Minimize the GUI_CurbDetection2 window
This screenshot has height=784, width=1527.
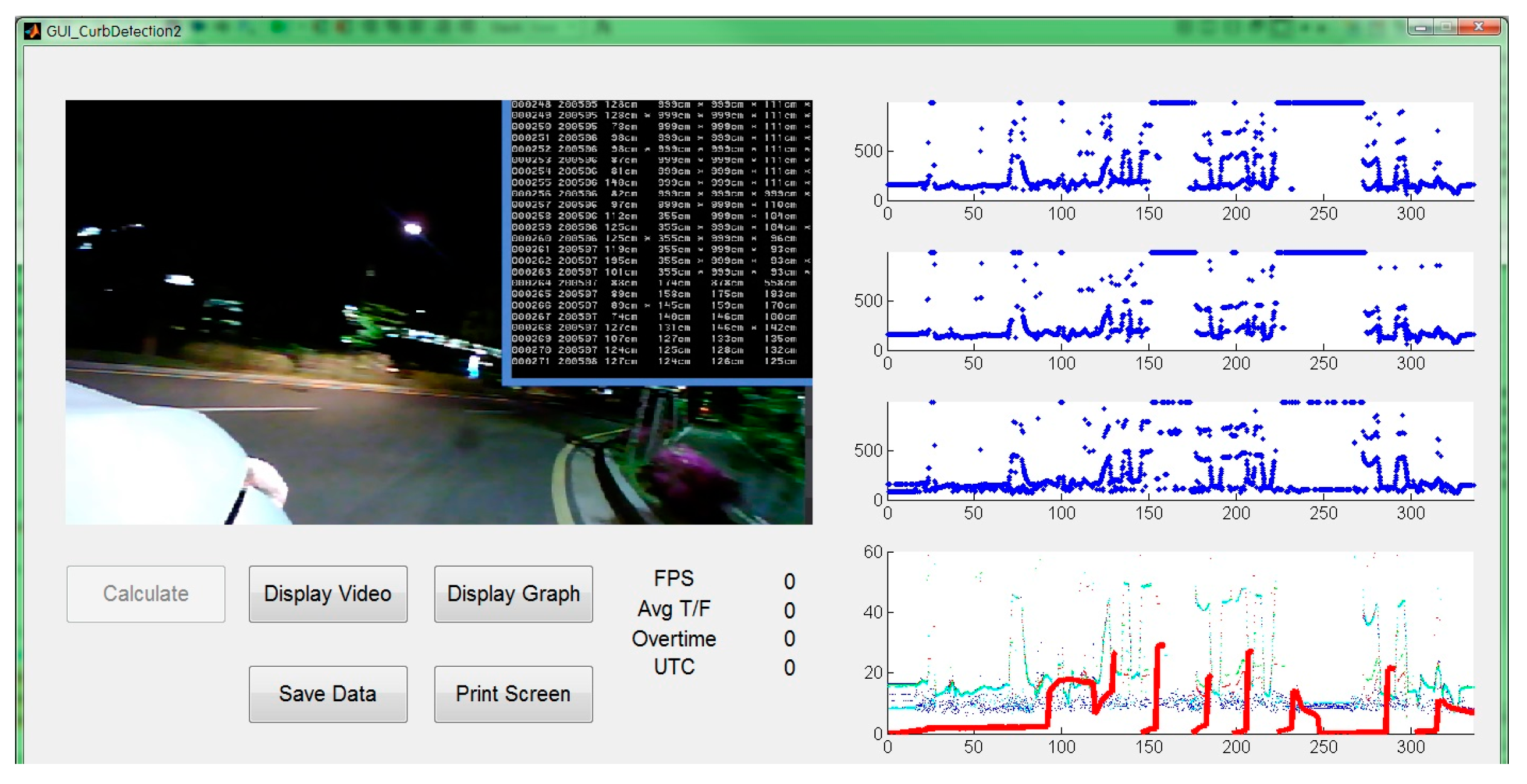coord(1421,28)
